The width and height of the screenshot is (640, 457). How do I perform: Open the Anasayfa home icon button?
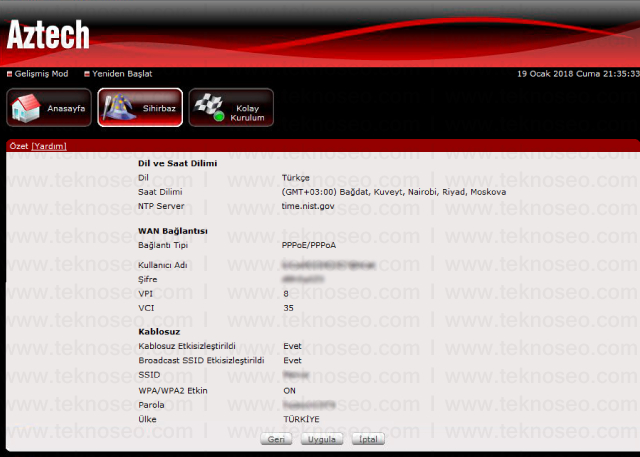[x=49, y=108]
